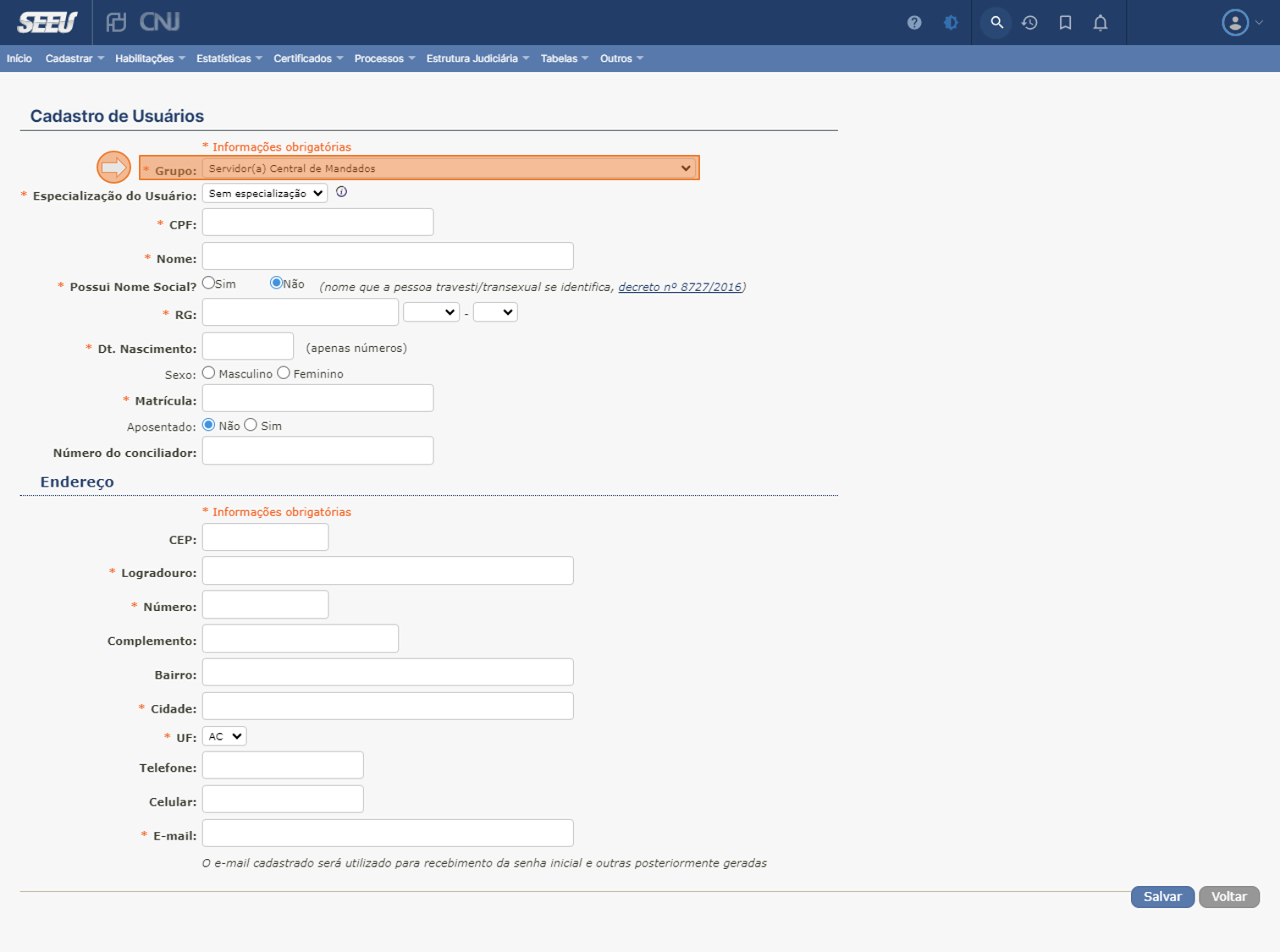Screen dimensions: 1280x952
Task: Click the Salvar button
Action: click(x=1162, y=897)
